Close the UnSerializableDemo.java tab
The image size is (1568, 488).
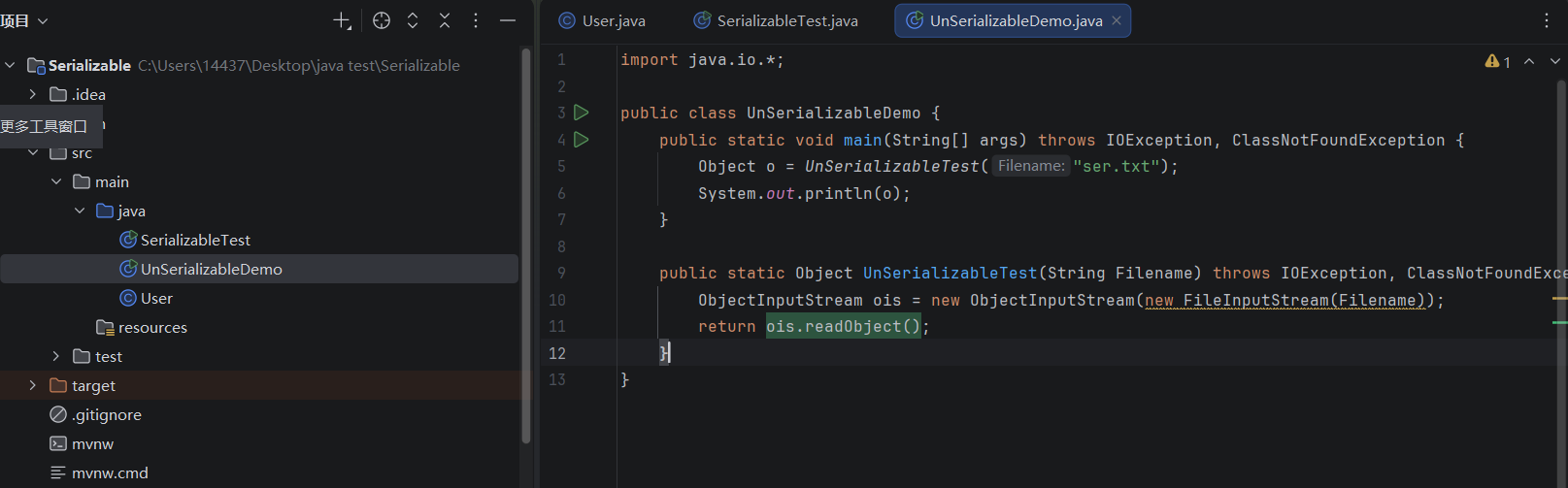click(x=1117, y=20)
